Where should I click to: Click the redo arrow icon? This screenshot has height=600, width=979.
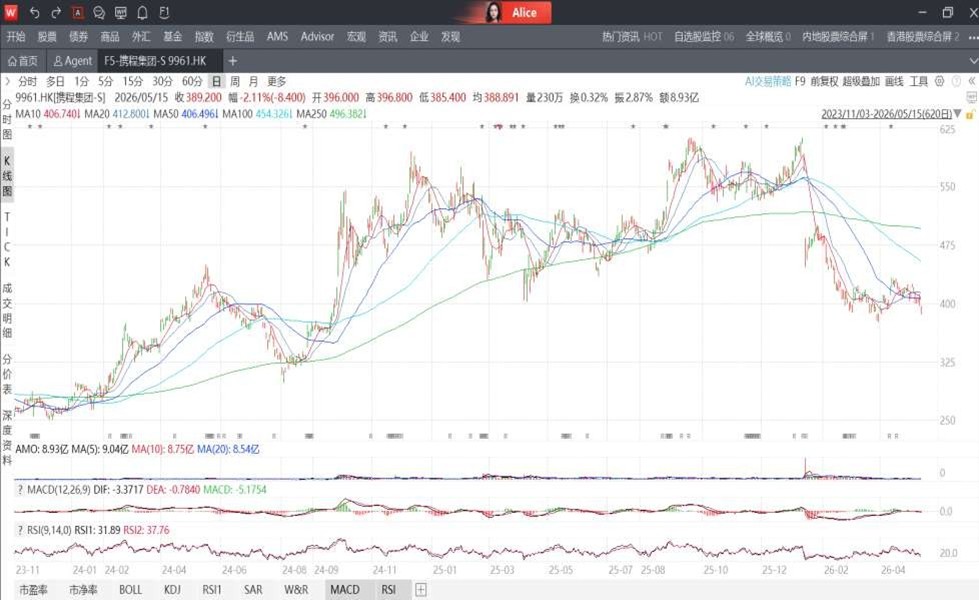pyautogui.click(x=56, y=12)
